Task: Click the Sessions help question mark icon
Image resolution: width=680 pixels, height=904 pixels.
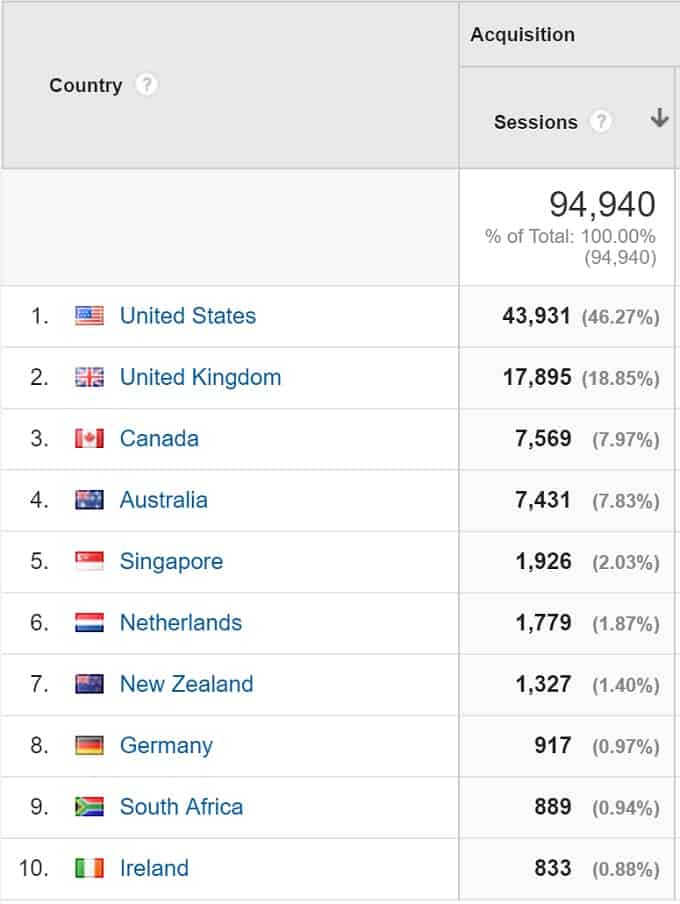Action: [601, 121]
